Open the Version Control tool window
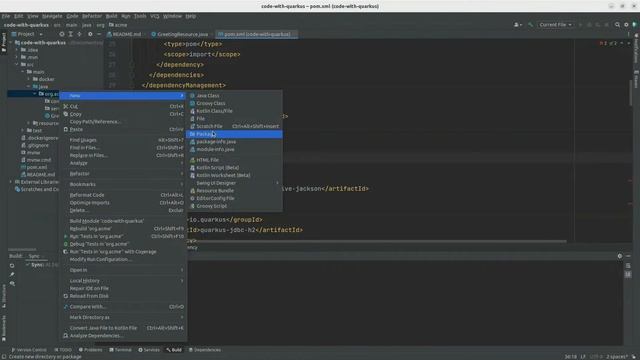This screenshot has width=640, height=360. pyautogui.click(x=29, y=350)
